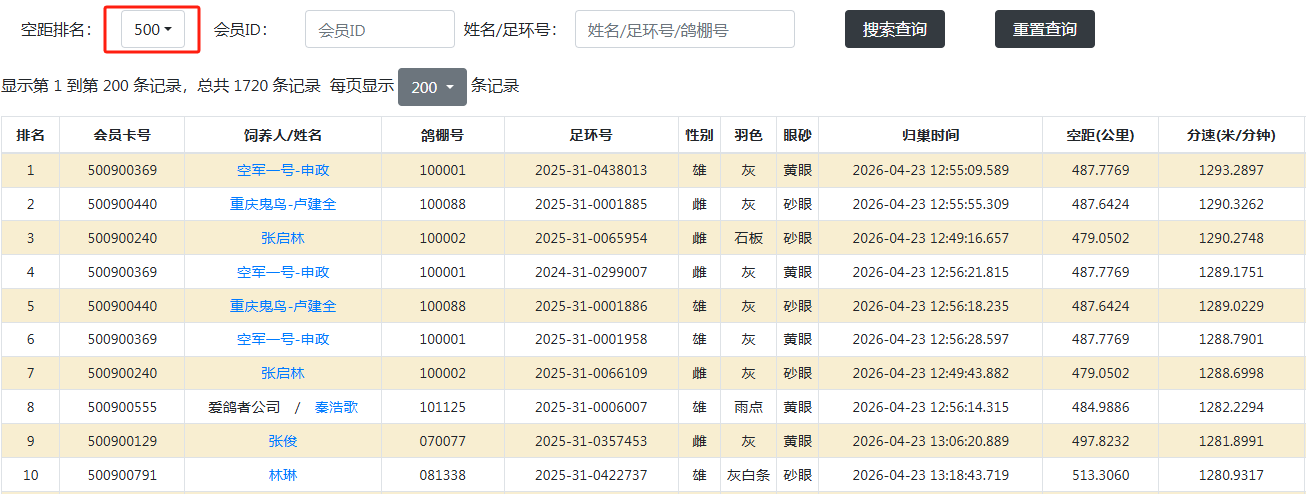Click the 会员ID input field
1306x494 pixels.
379,30
